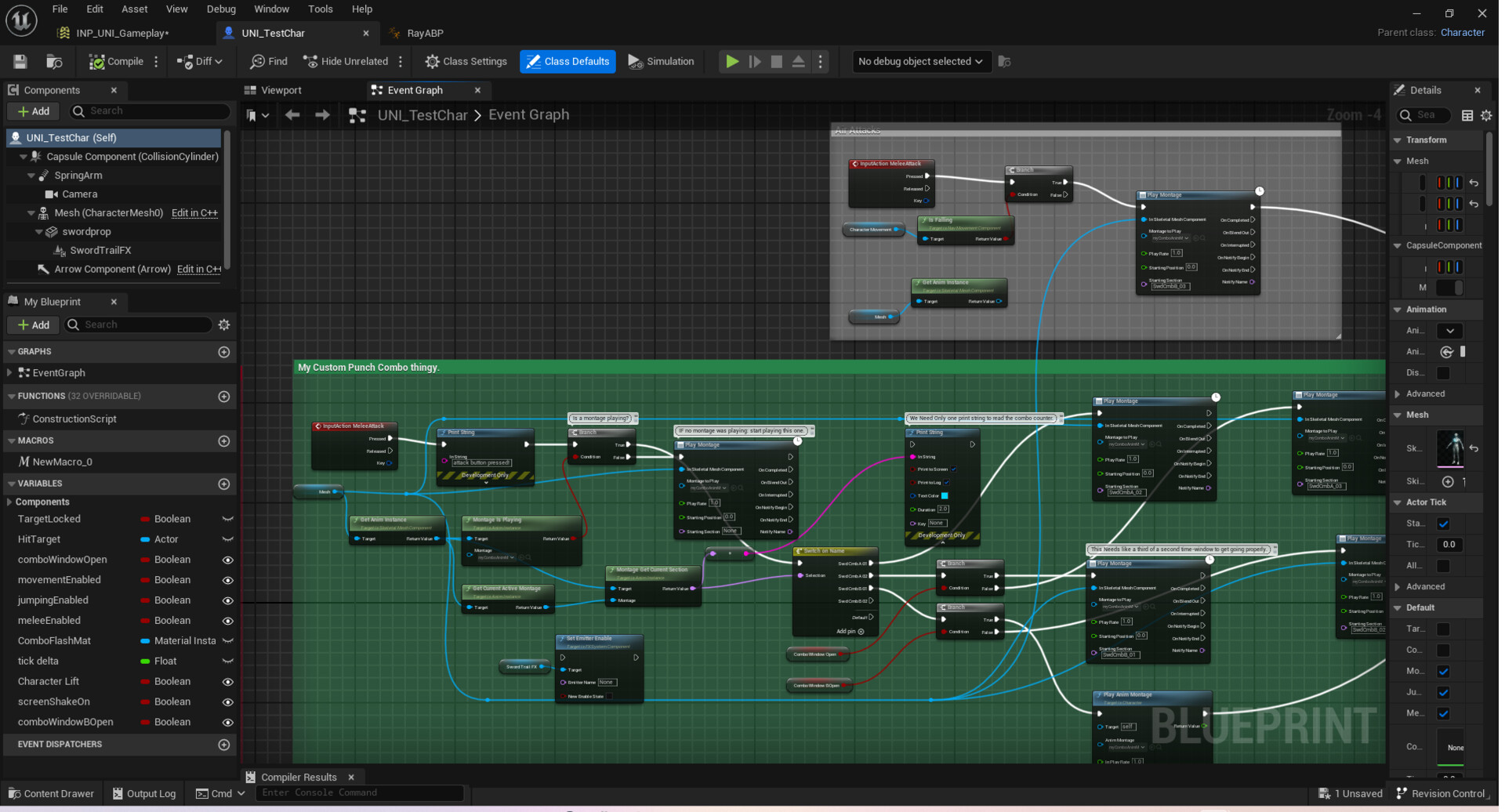Enable the All... checkbox under Actor Tick
The height and width of the screenshot is (812, 1505).
(1443, 565)
